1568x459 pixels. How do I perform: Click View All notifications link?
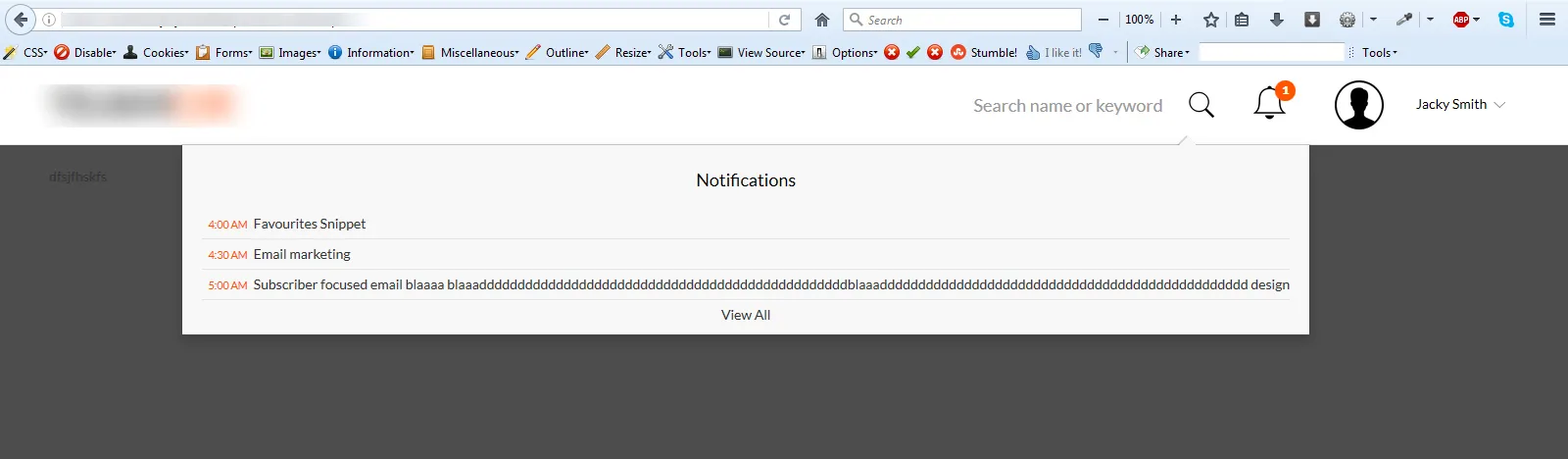[x=746, y=315]
